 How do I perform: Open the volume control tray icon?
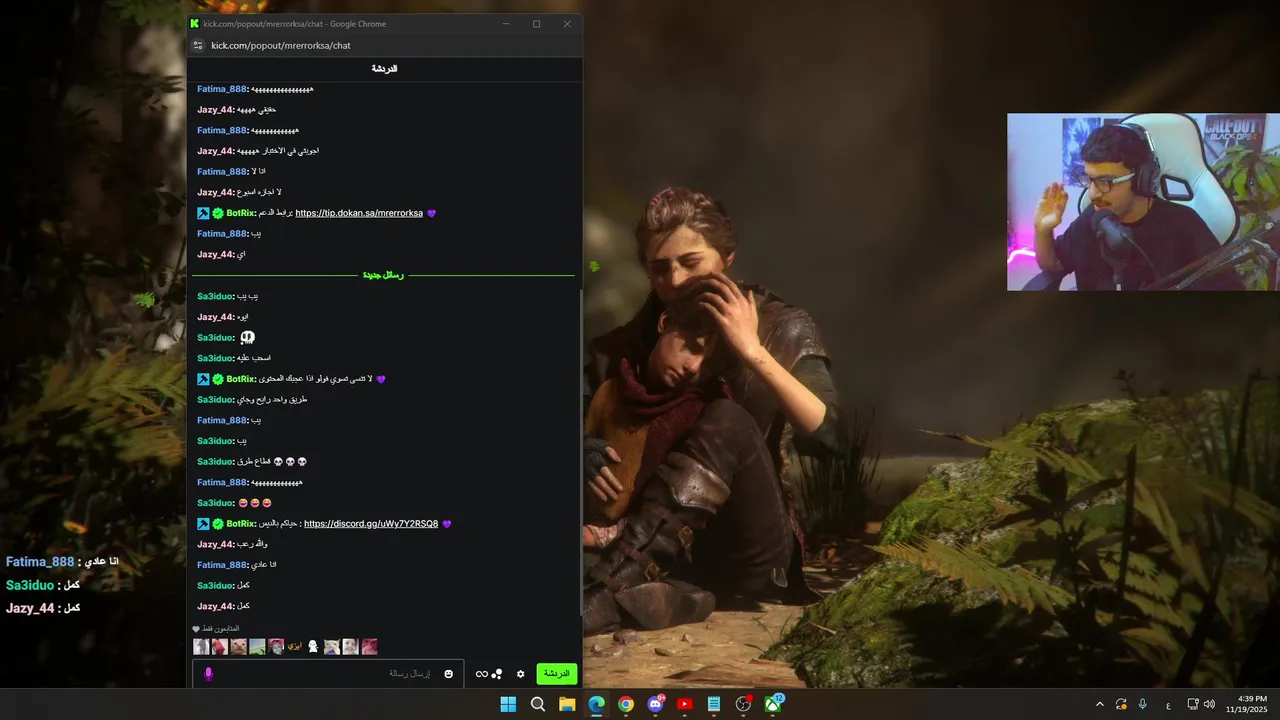point(1209,704)
